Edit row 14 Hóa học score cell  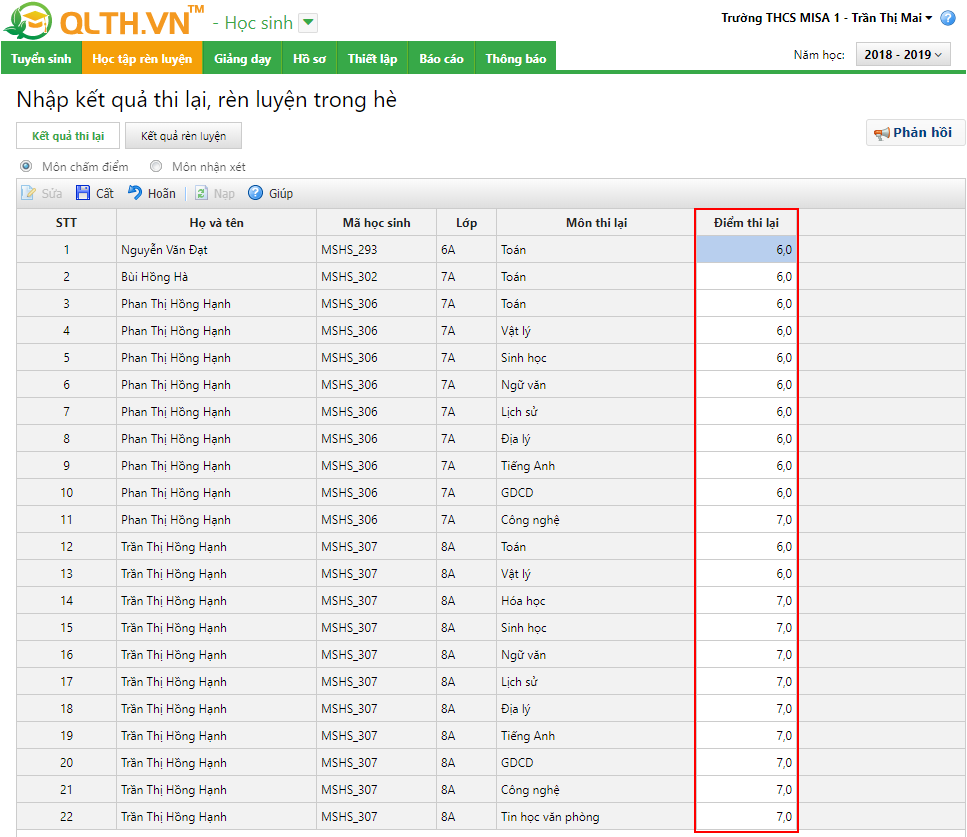746,601
